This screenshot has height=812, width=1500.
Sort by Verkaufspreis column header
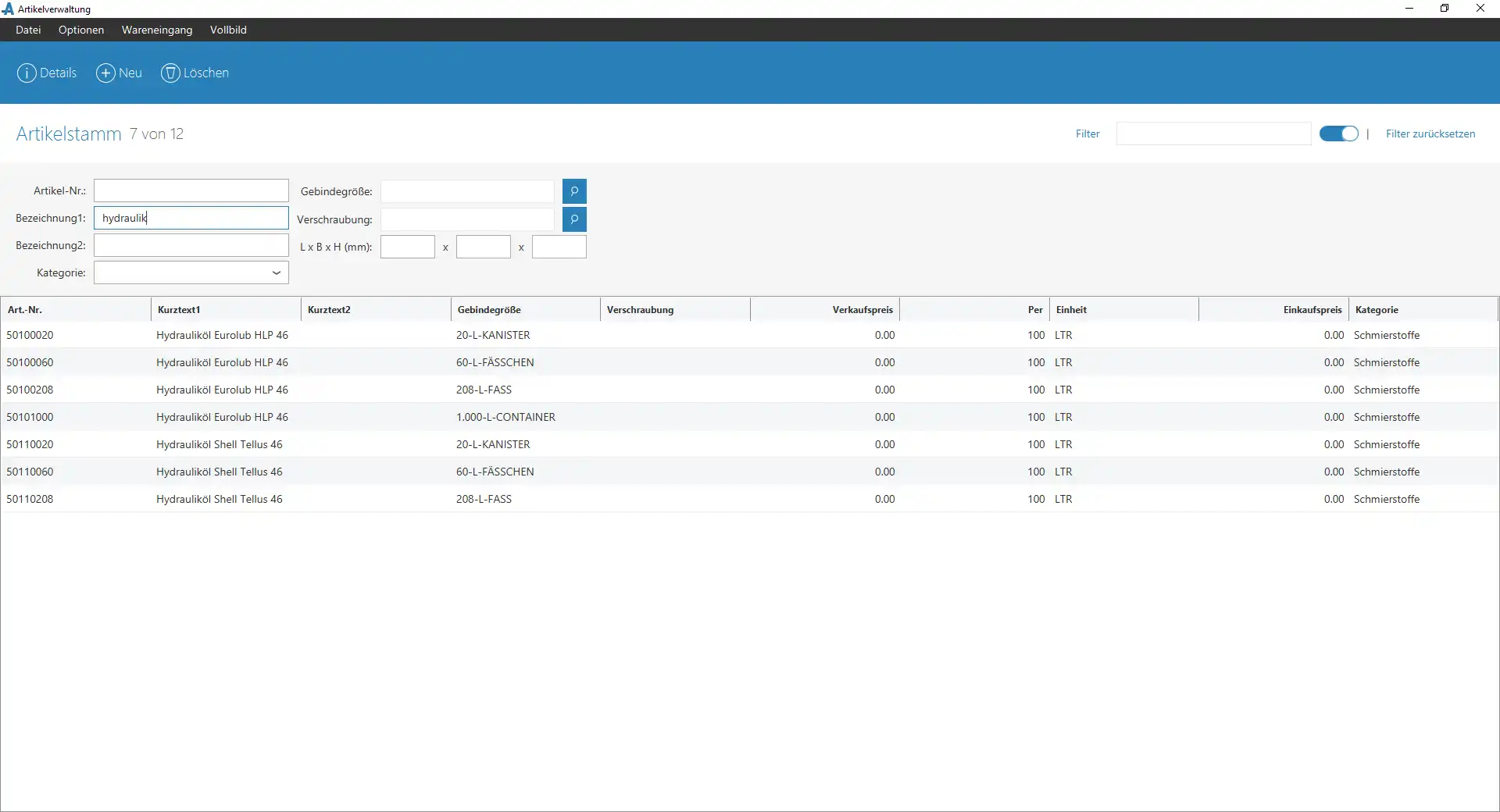tap(825, 309)
